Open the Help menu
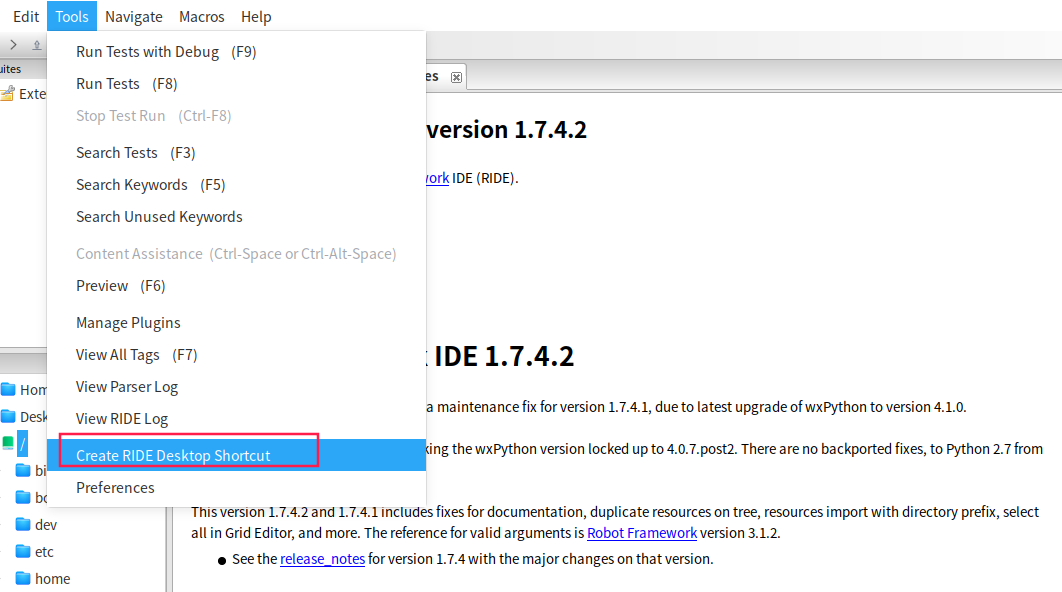This screenshot has height=592, width=1062. click(x=256, y=16)
